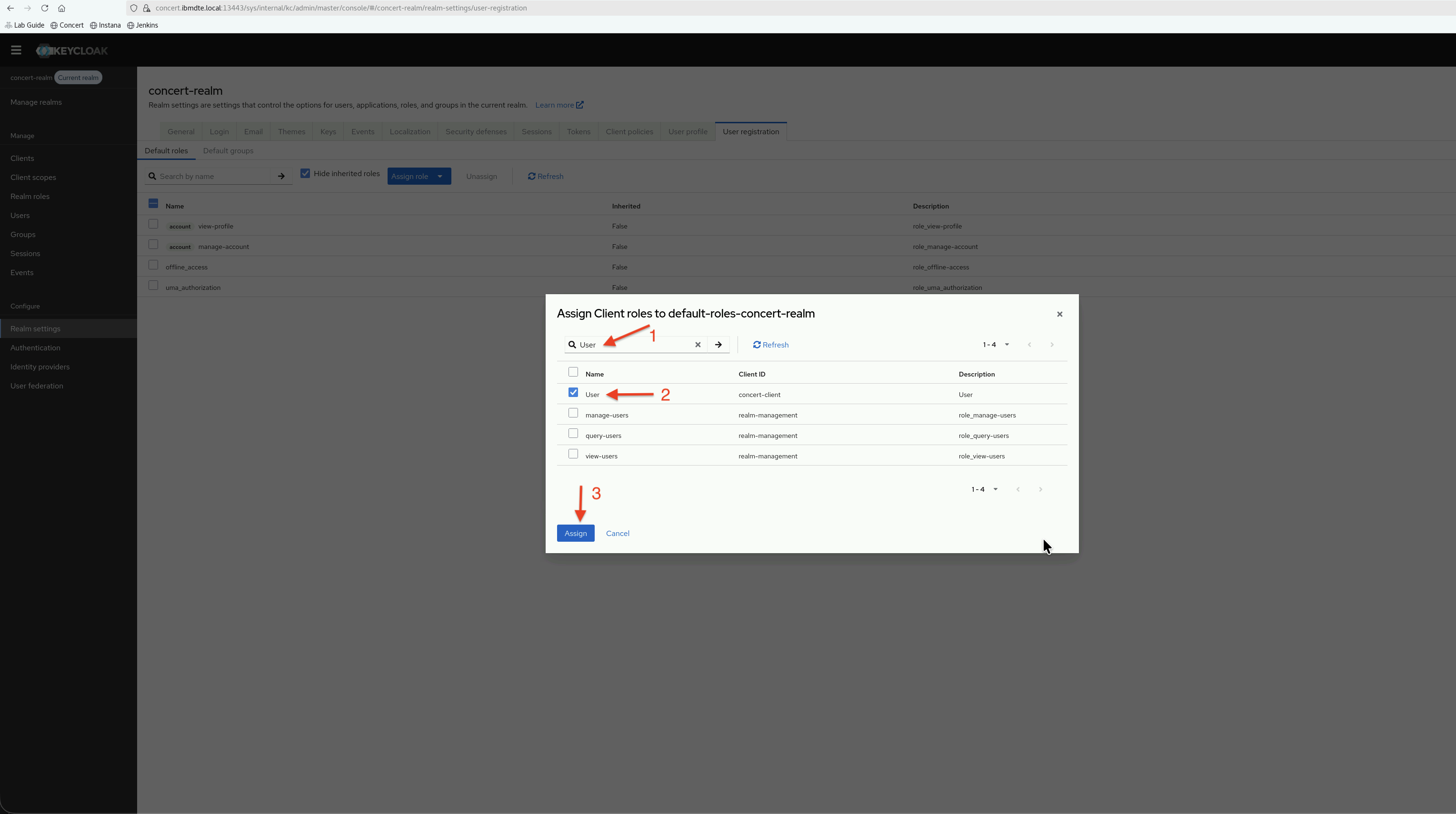Toggle Hide inherited roles checkbox
1456x814 pixels.
click(305, 174)
